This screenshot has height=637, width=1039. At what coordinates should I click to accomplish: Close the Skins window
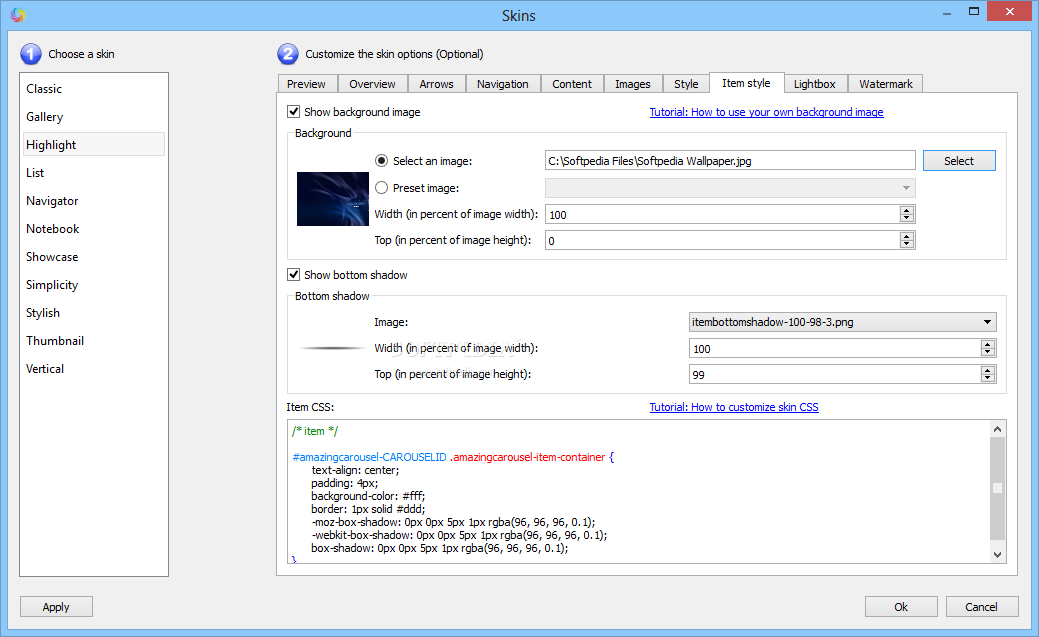tap(1009, 11)
